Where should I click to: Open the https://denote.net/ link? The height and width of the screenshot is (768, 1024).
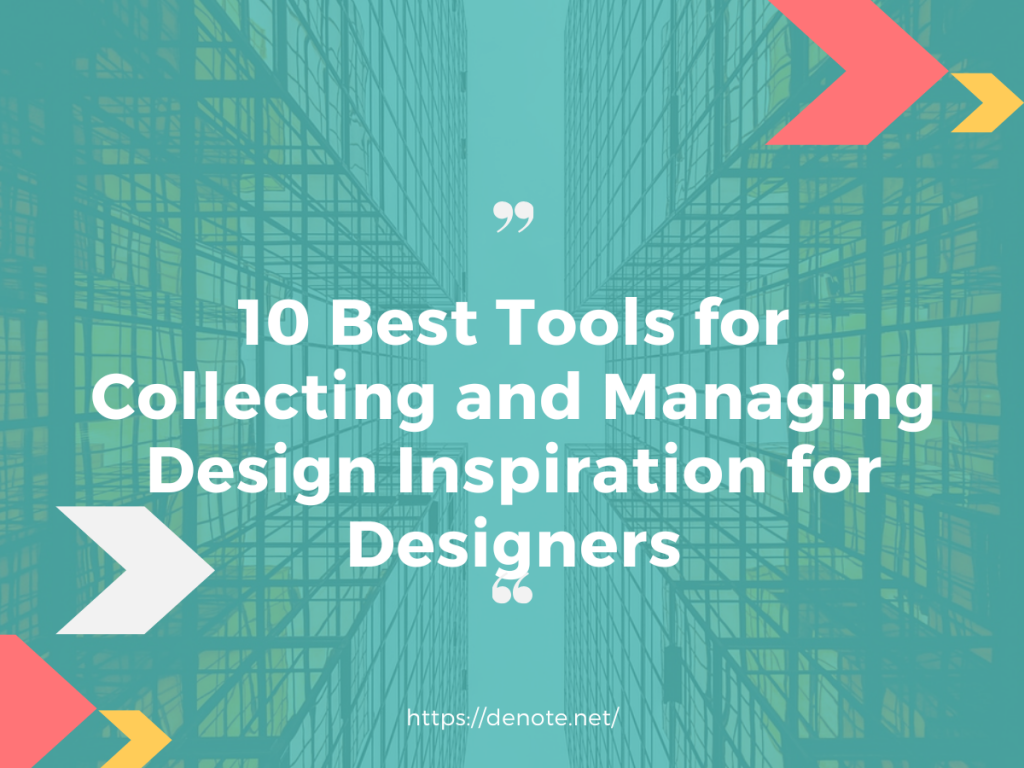[x=514, y=717]
